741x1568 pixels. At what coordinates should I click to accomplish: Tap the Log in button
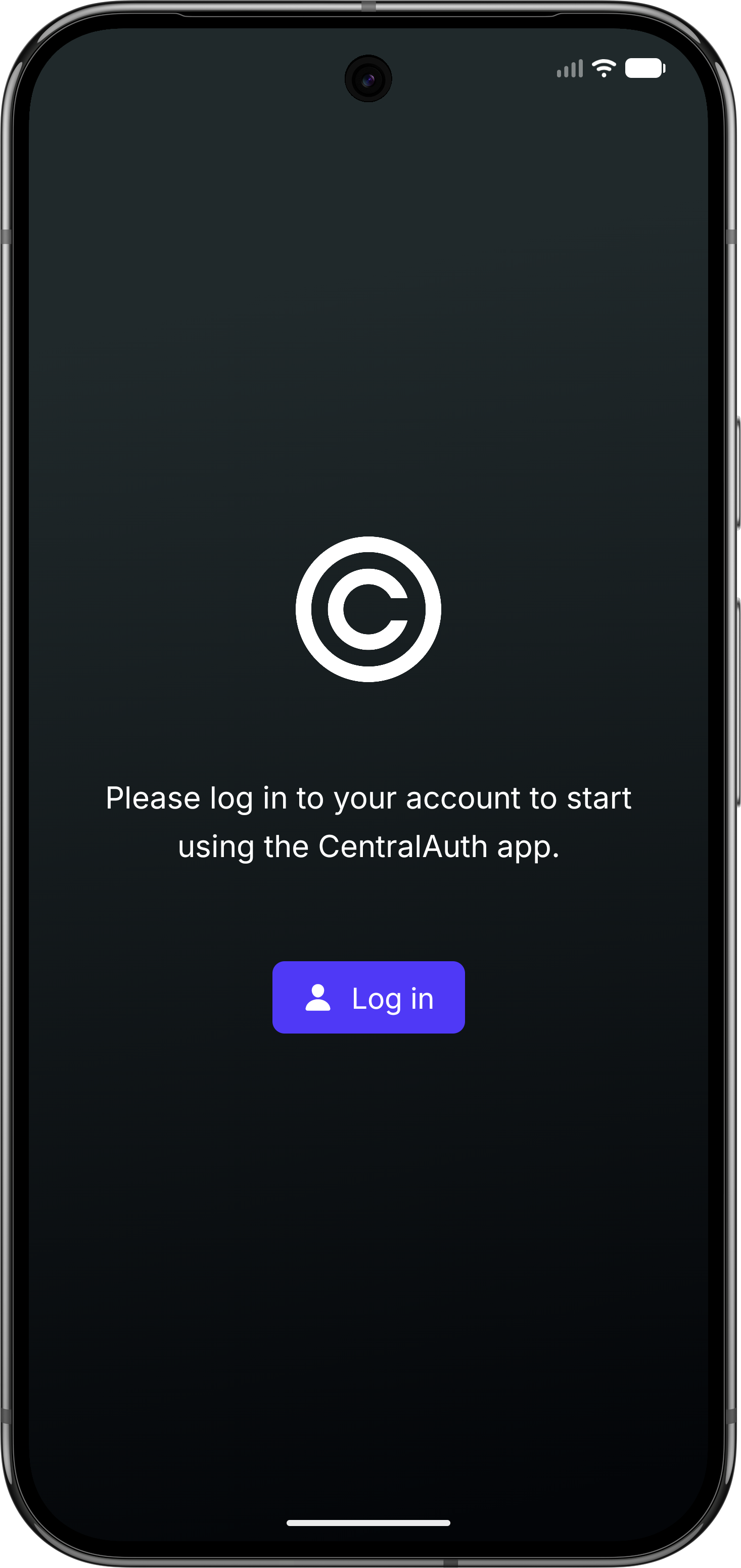coord(368,997)
